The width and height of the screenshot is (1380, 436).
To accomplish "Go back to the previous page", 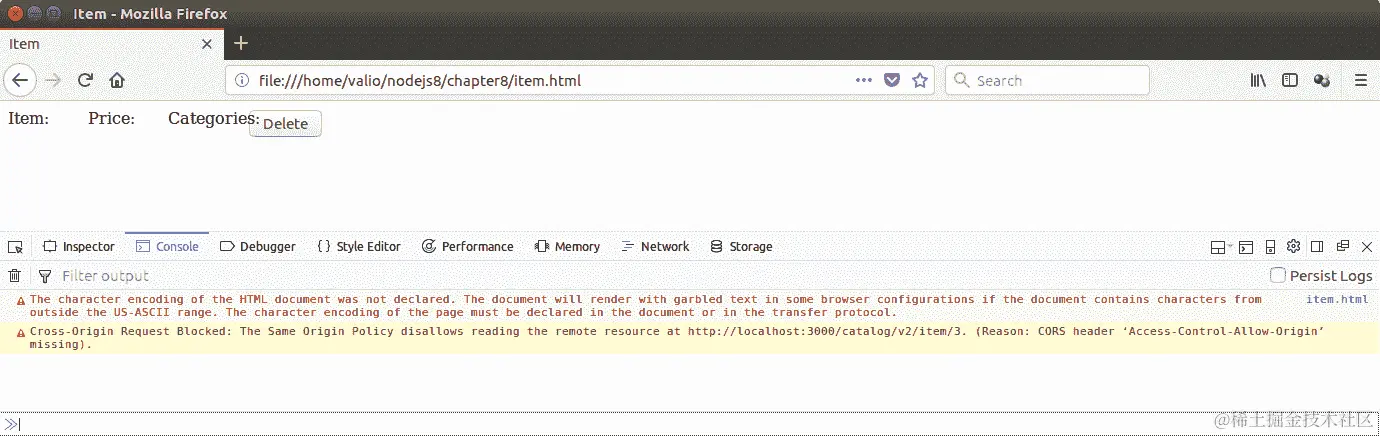I will (20, 81).
